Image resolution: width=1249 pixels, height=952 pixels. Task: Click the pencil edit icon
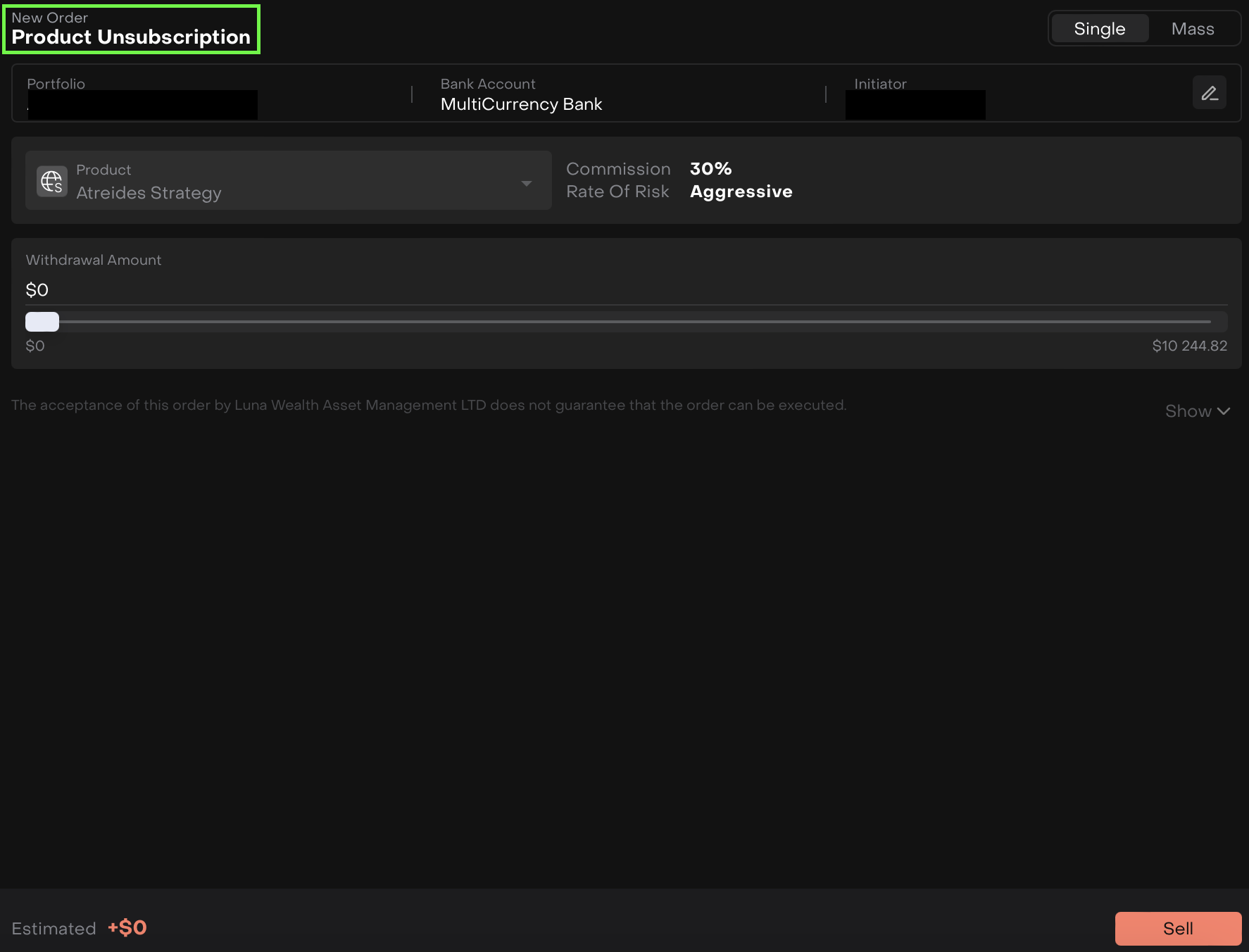coord(1209,93)
